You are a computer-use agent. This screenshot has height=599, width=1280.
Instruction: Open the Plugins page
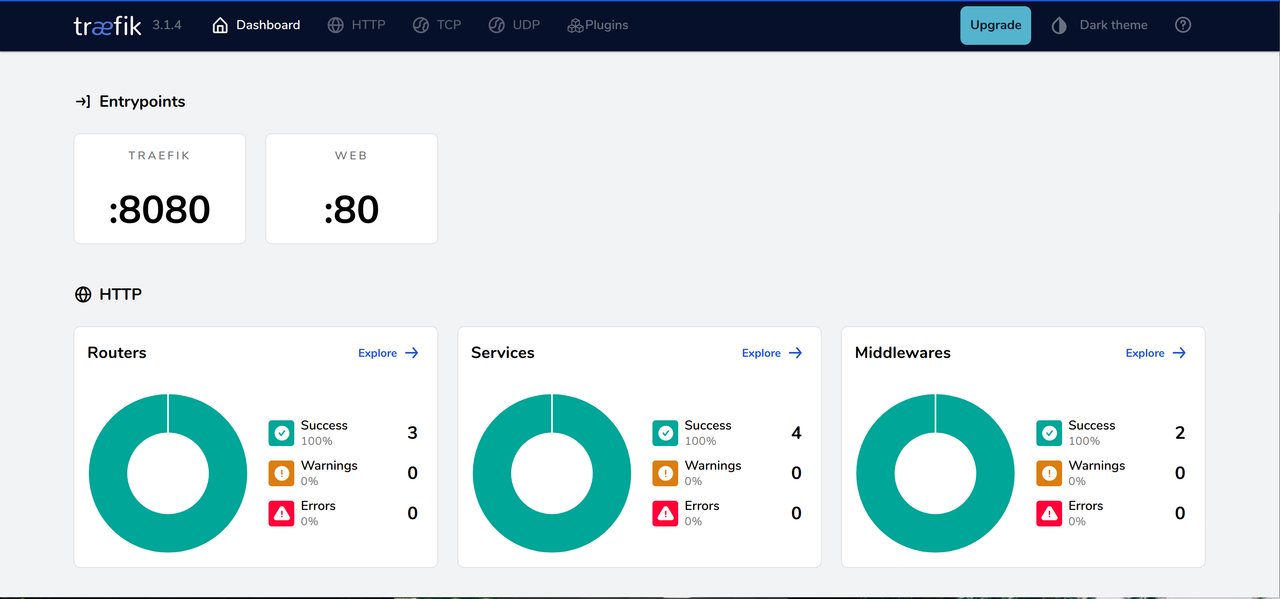point(597,25)
